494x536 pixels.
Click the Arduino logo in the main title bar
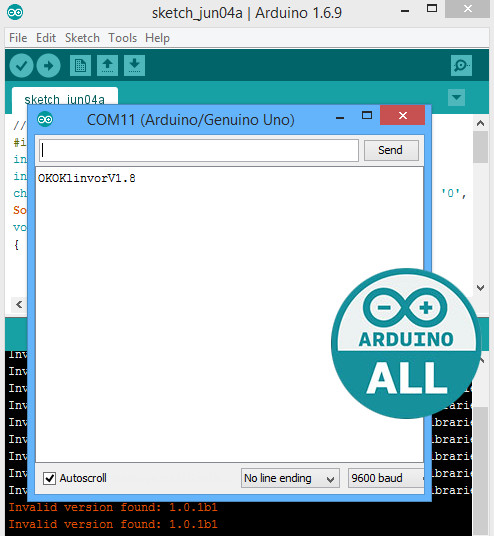coord(15,13)
